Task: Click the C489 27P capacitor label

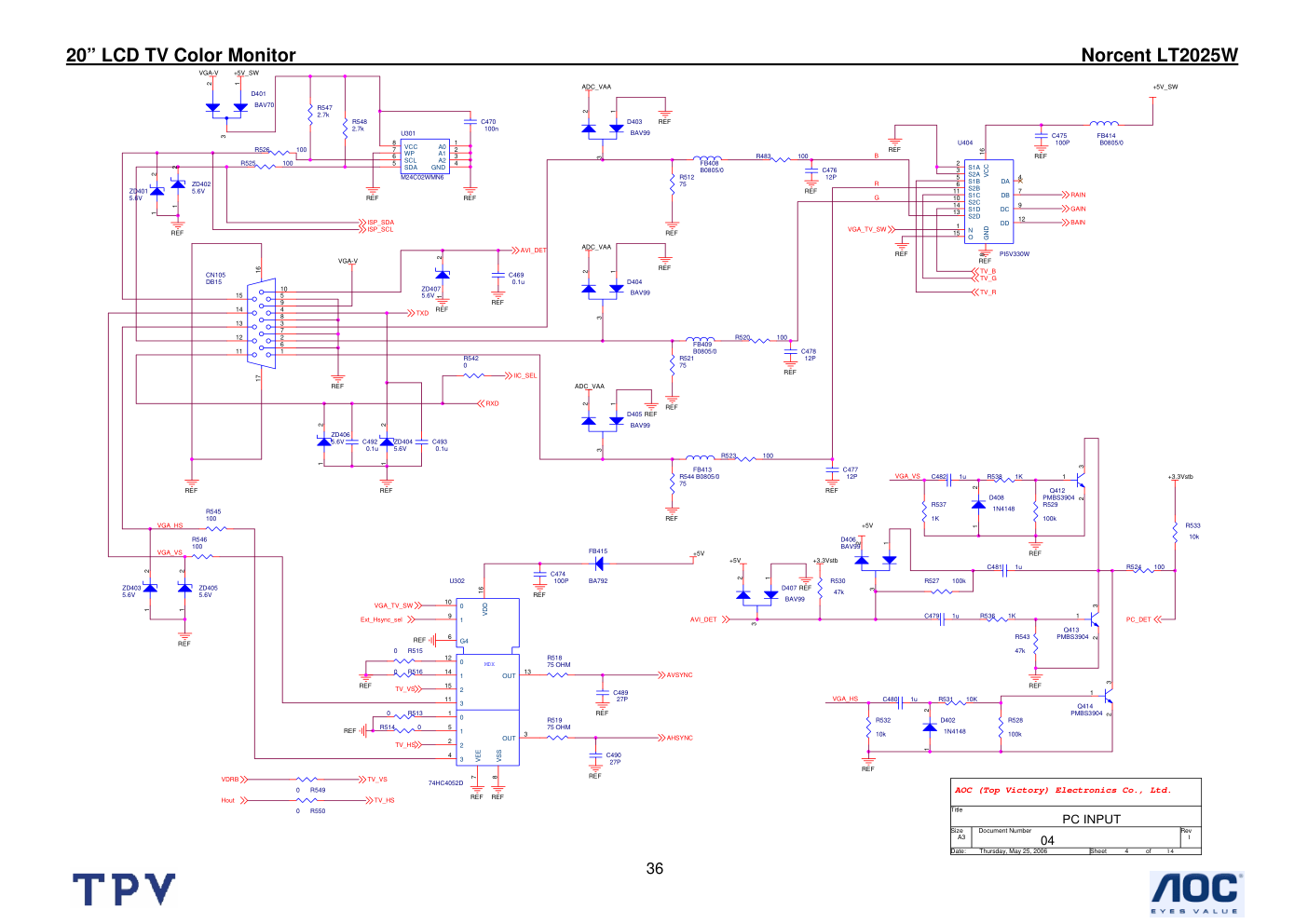Action: click(x=620, y=696)
